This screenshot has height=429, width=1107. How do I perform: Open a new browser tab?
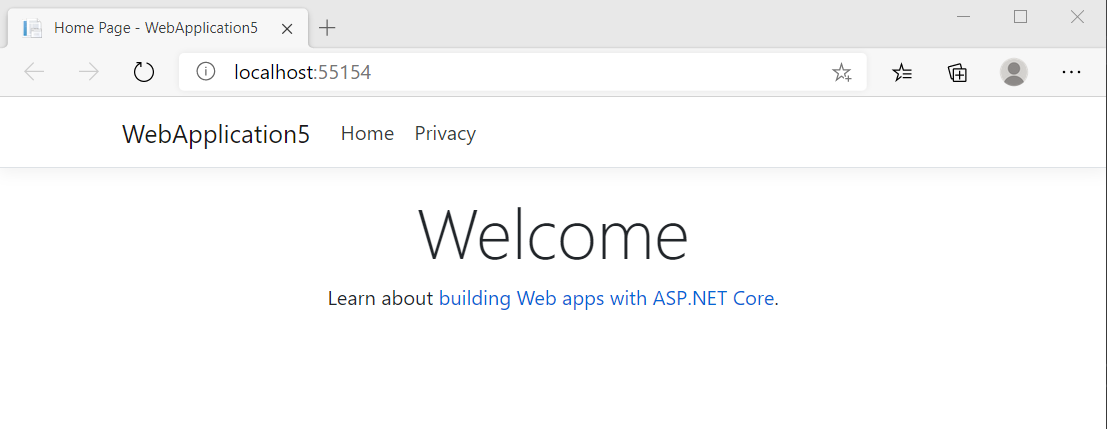[x=327, y=28]
